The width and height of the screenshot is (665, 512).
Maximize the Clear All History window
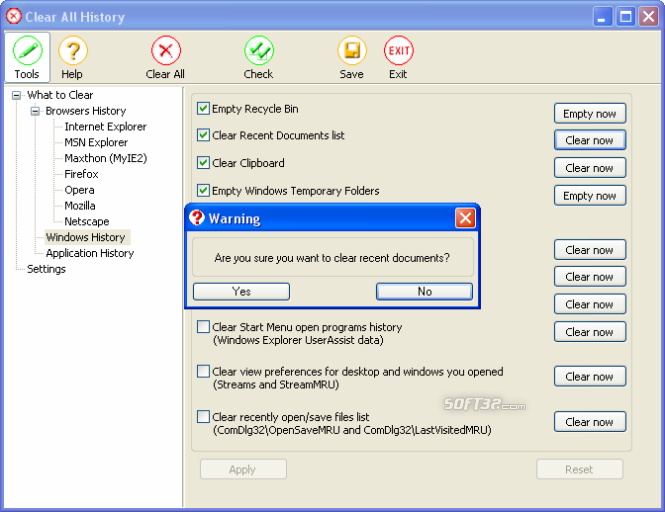pyautogui.click(x=626, y=17)
